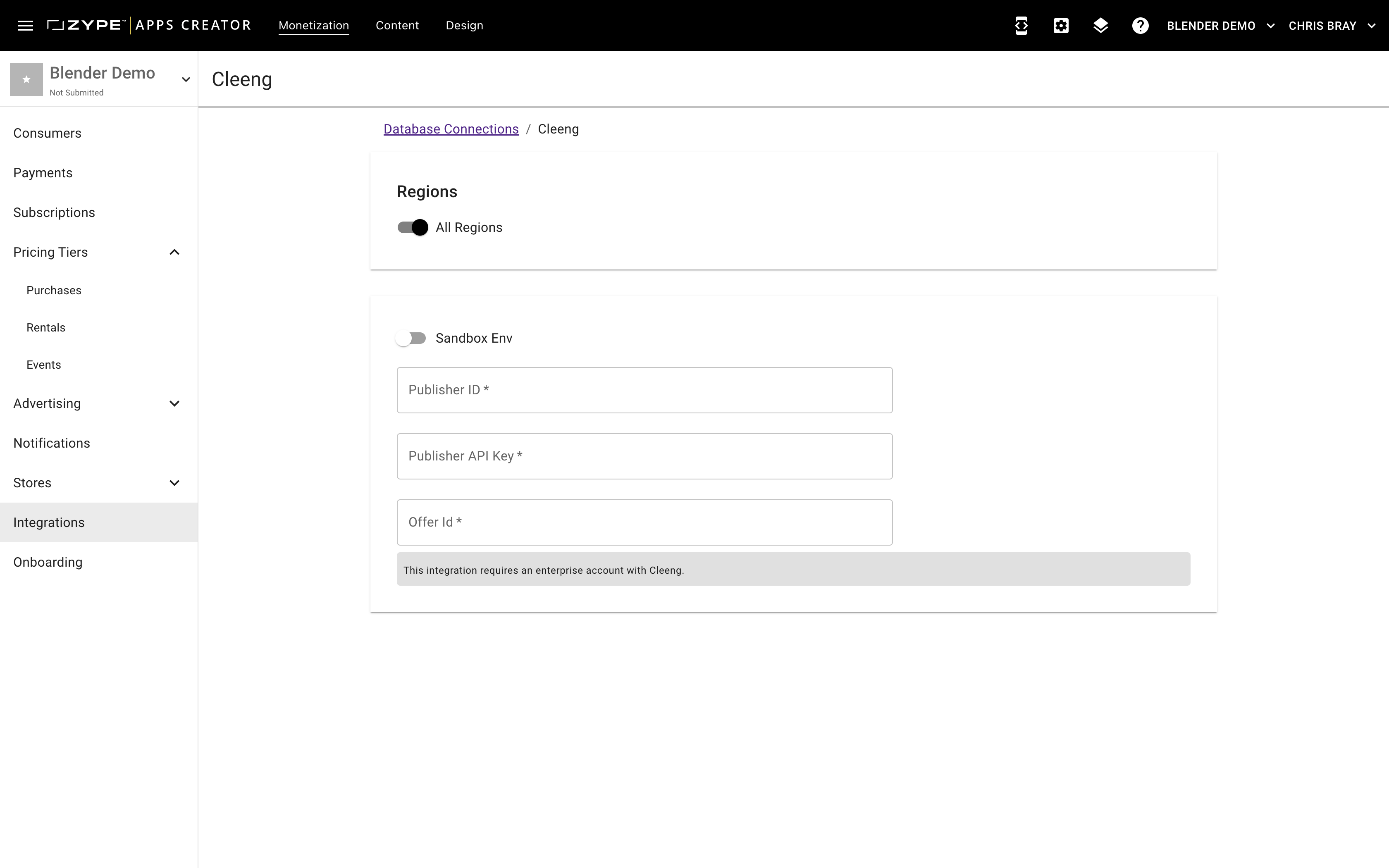Expand the Advertising section
This screenshot has height=868, width=1389.
click(x=174, y=403)
